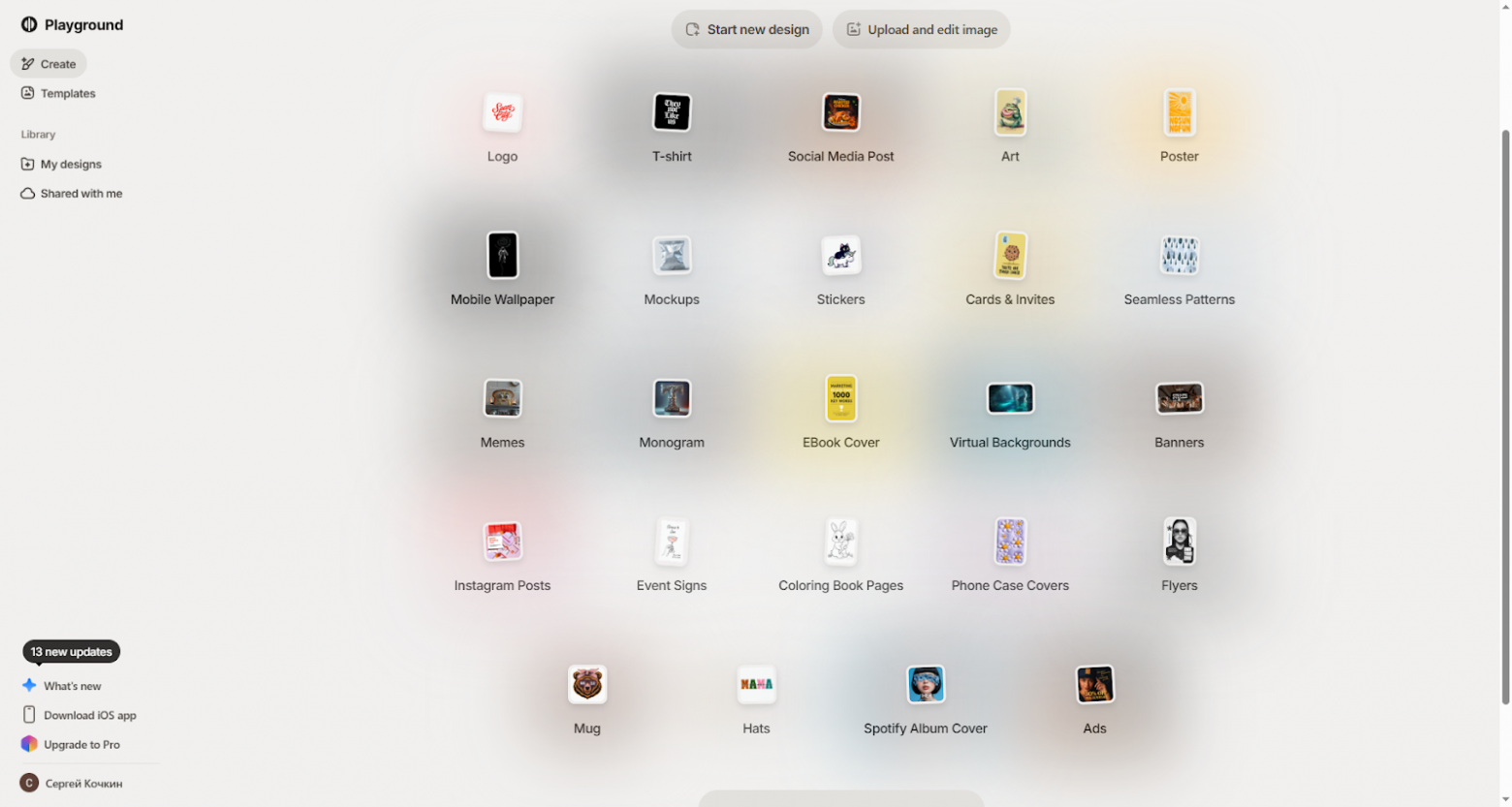The height and width of the screenshot is (807, 1512).
Task: Select the EBook Cover icon
Action: pyautogui.click(x=841, y=398)
